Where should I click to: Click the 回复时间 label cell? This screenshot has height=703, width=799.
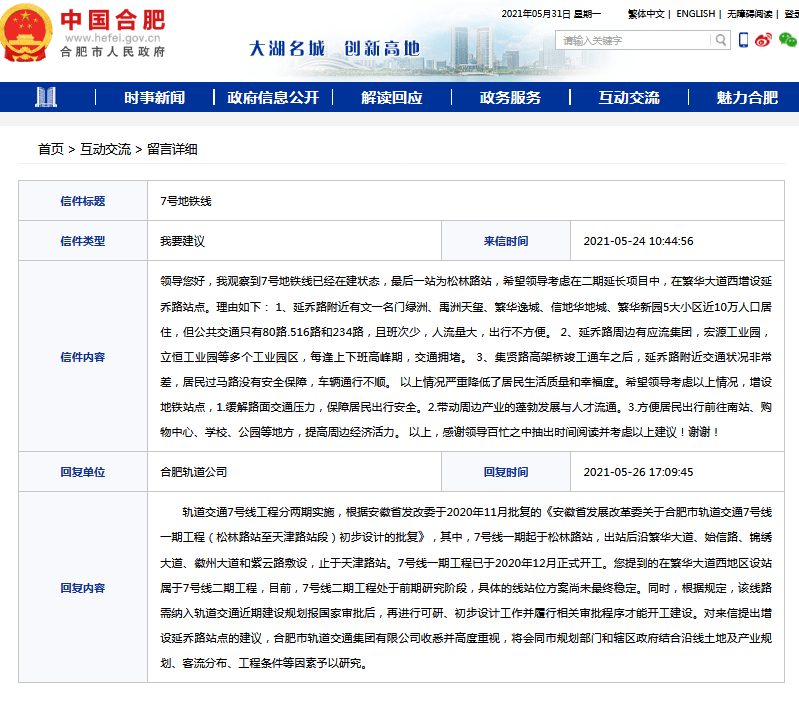point(506,472)
